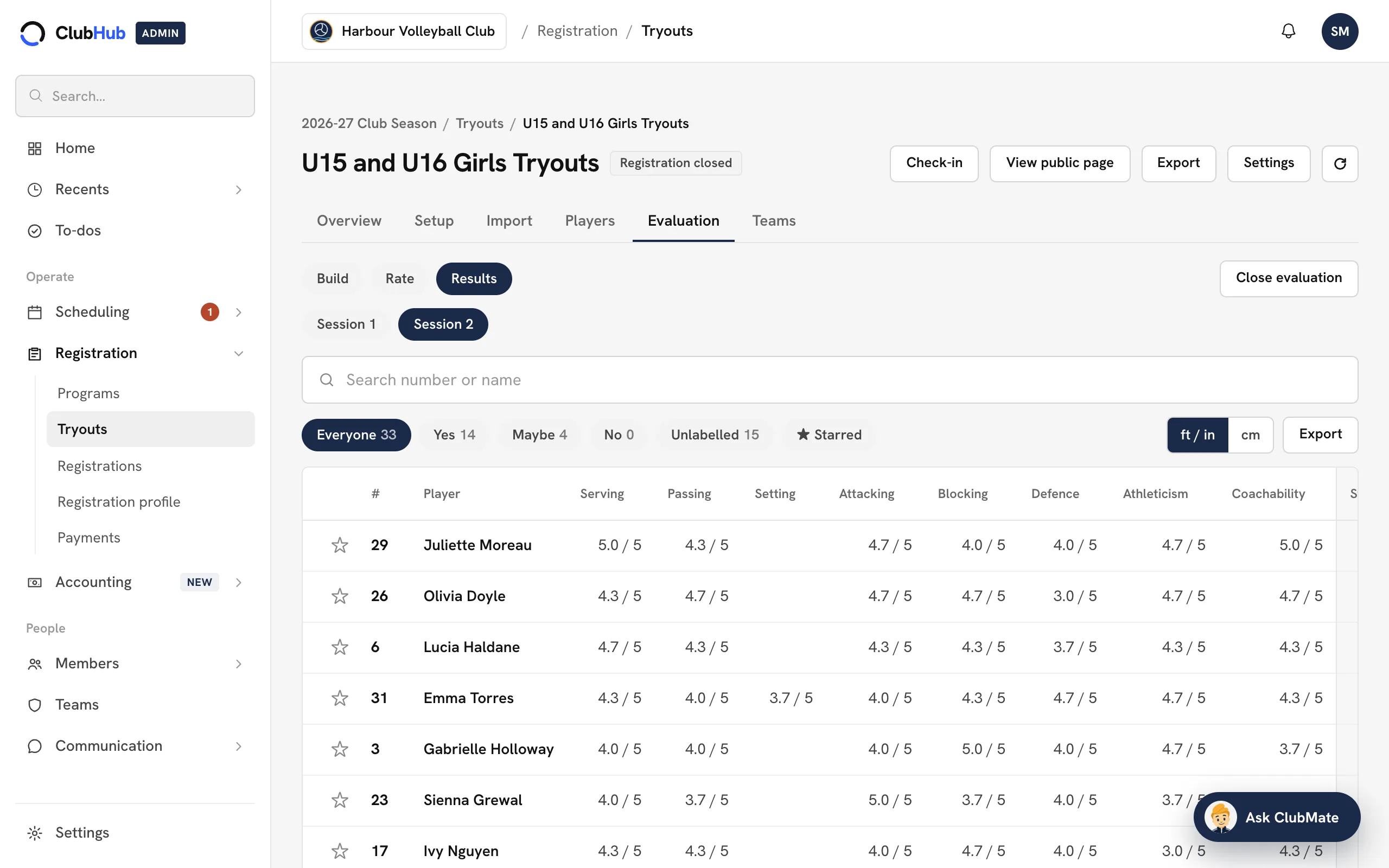This screenshot has height=868, width=1389.
Task: Open the Harbour Volleyball Club switcher
Action: [x=404, y=31]
